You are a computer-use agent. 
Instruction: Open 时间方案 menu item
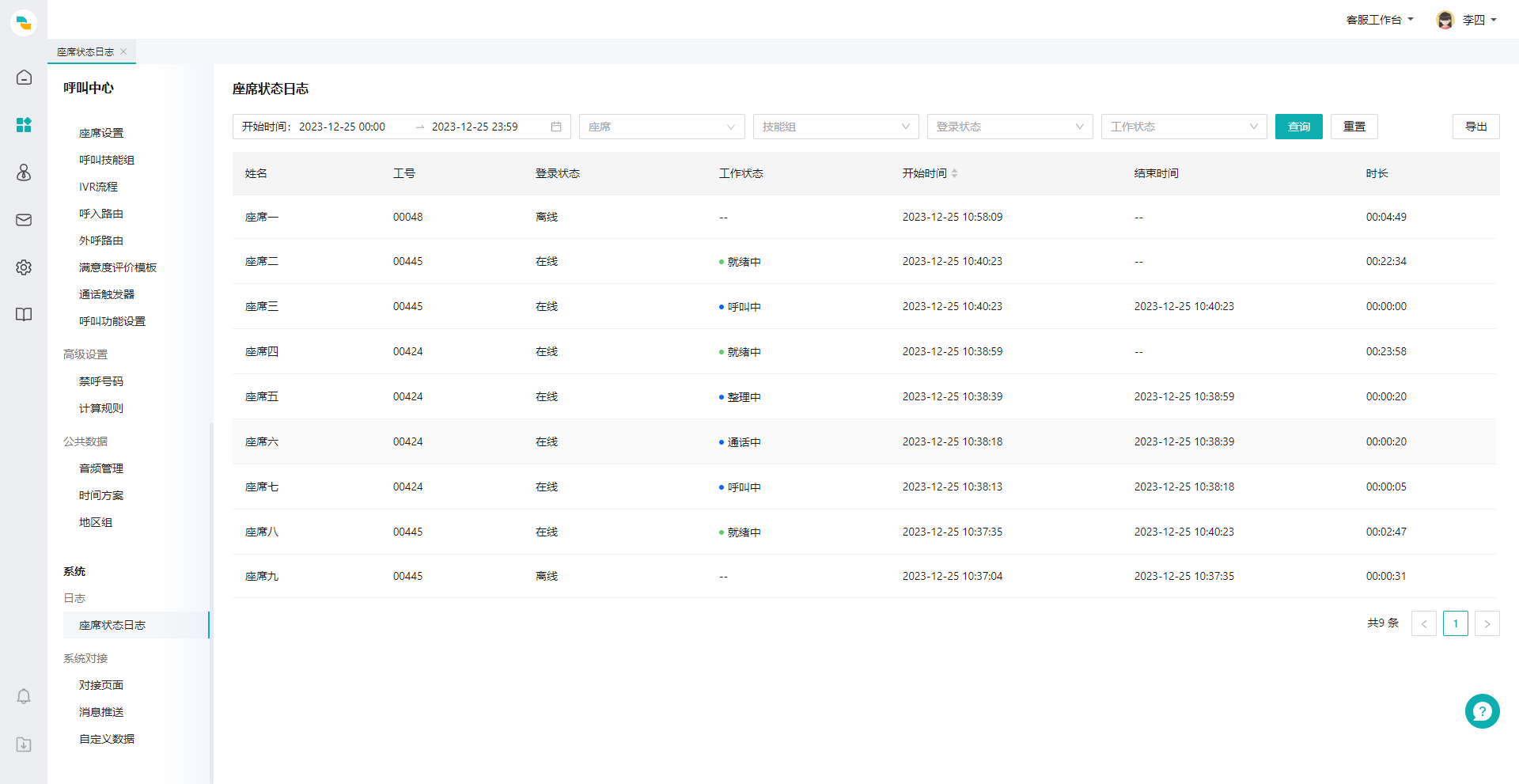pos(101,495)
